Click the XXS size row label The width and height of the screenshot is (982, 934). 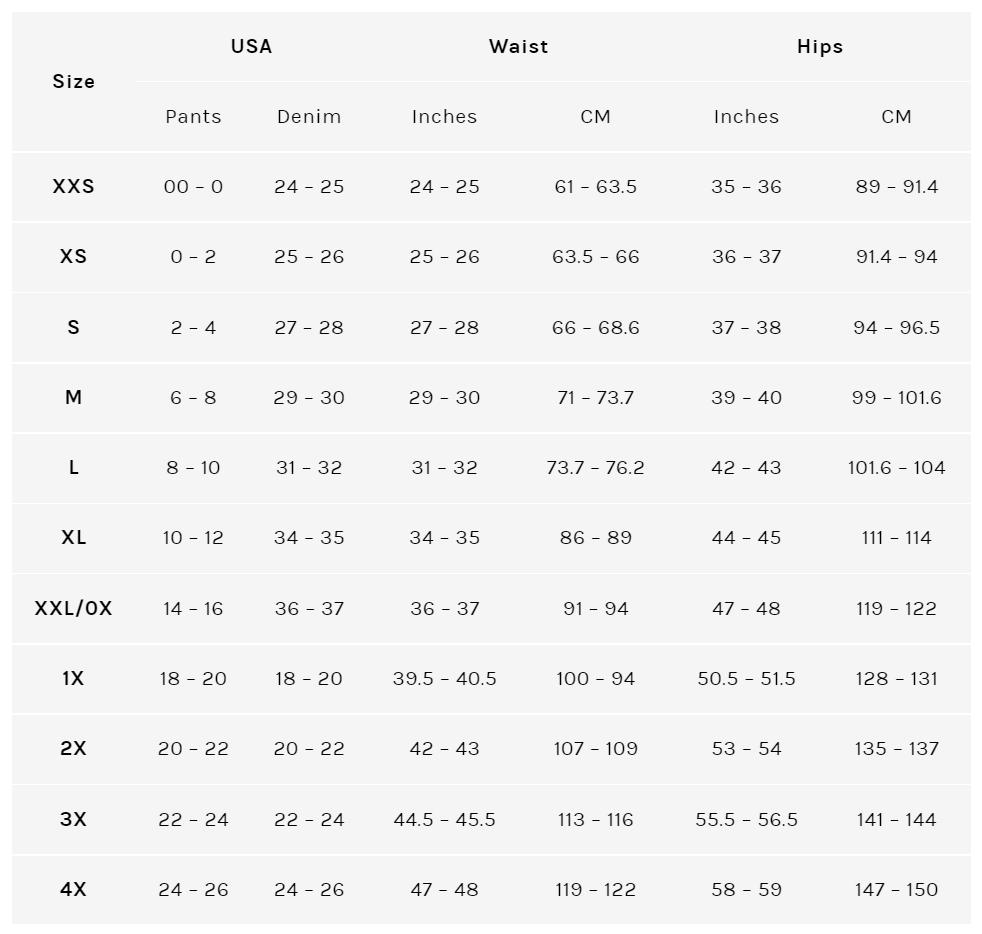pos(73,187)
